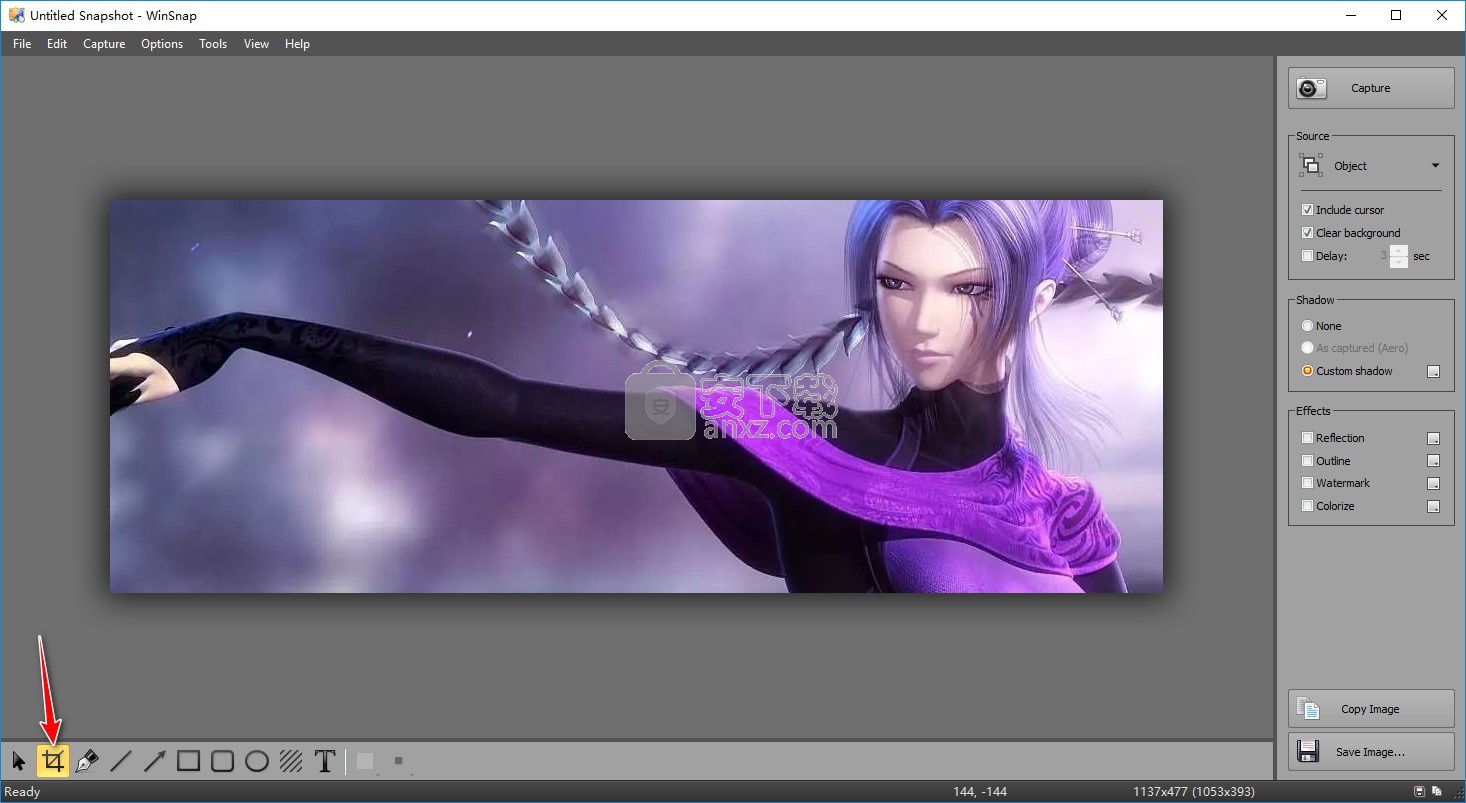
Task: Click the 144, -144 coordinates readout
Action: 980,792
